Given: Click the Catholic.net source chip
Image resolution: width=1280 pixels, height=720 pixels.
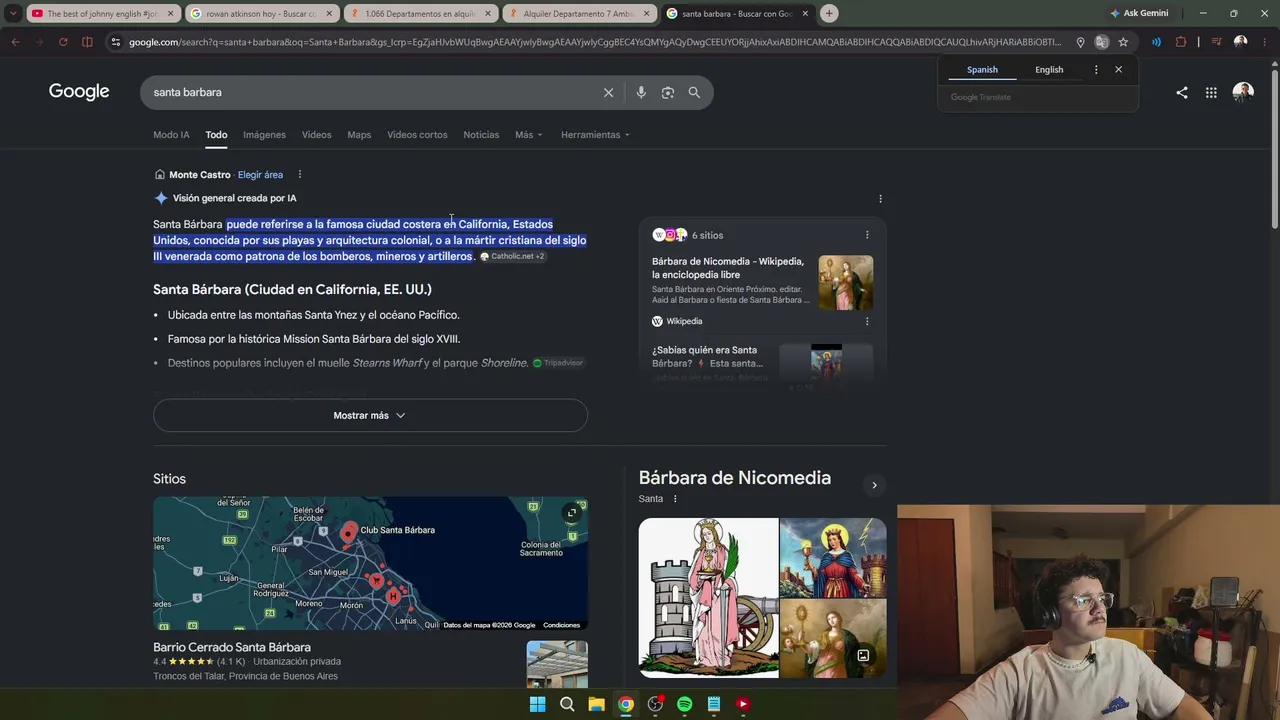Looking at the screenshot, I should (512, 256).
